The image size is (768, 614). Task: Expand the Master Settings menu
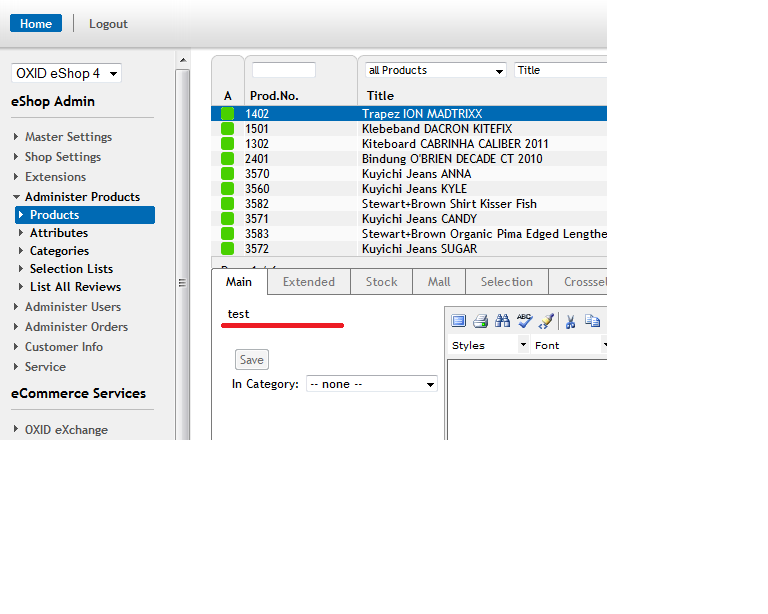pos(68,137)
